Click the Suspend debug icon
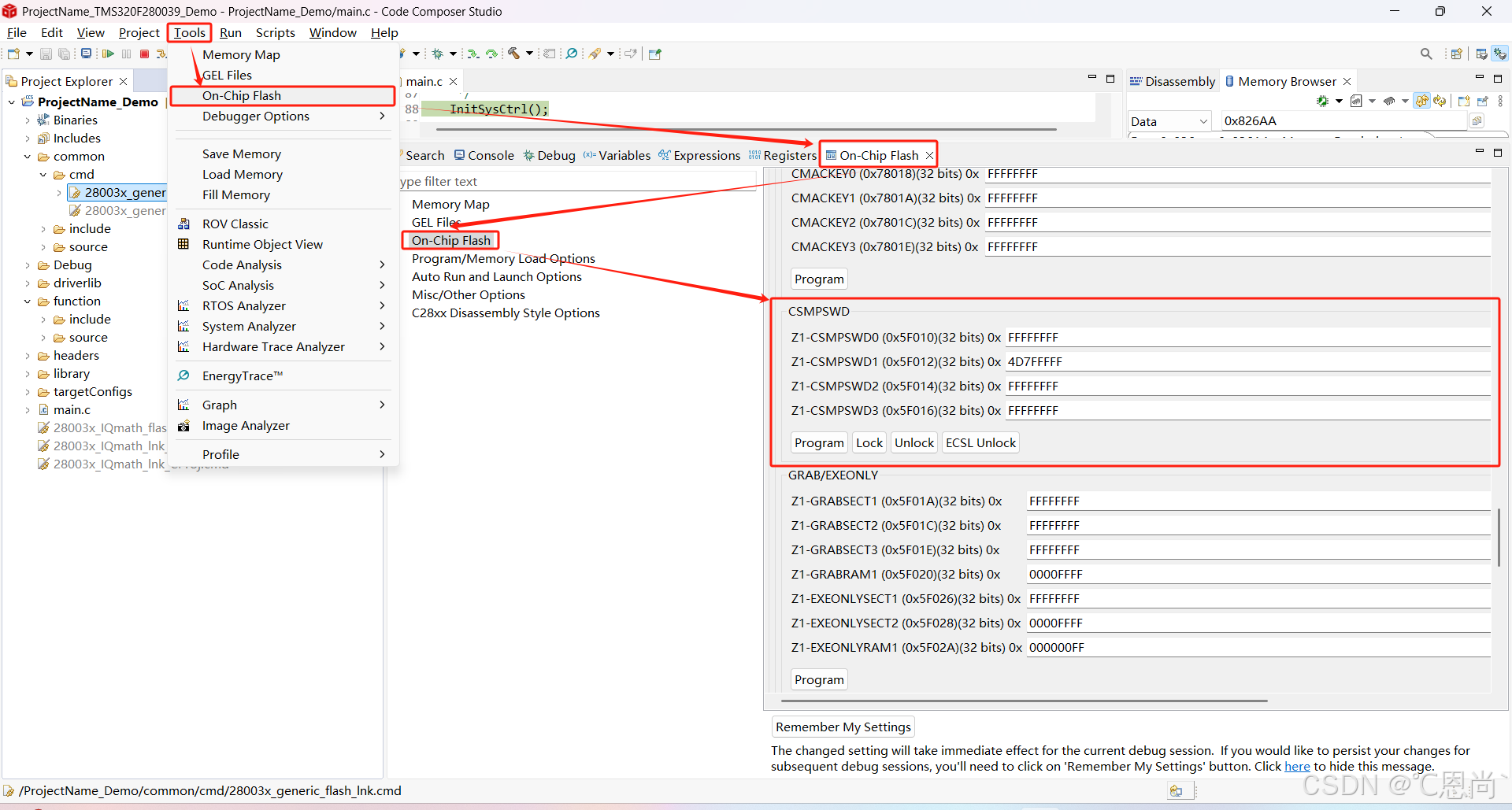This screenshot has width=1512, height=810. (x=127, y=54)
